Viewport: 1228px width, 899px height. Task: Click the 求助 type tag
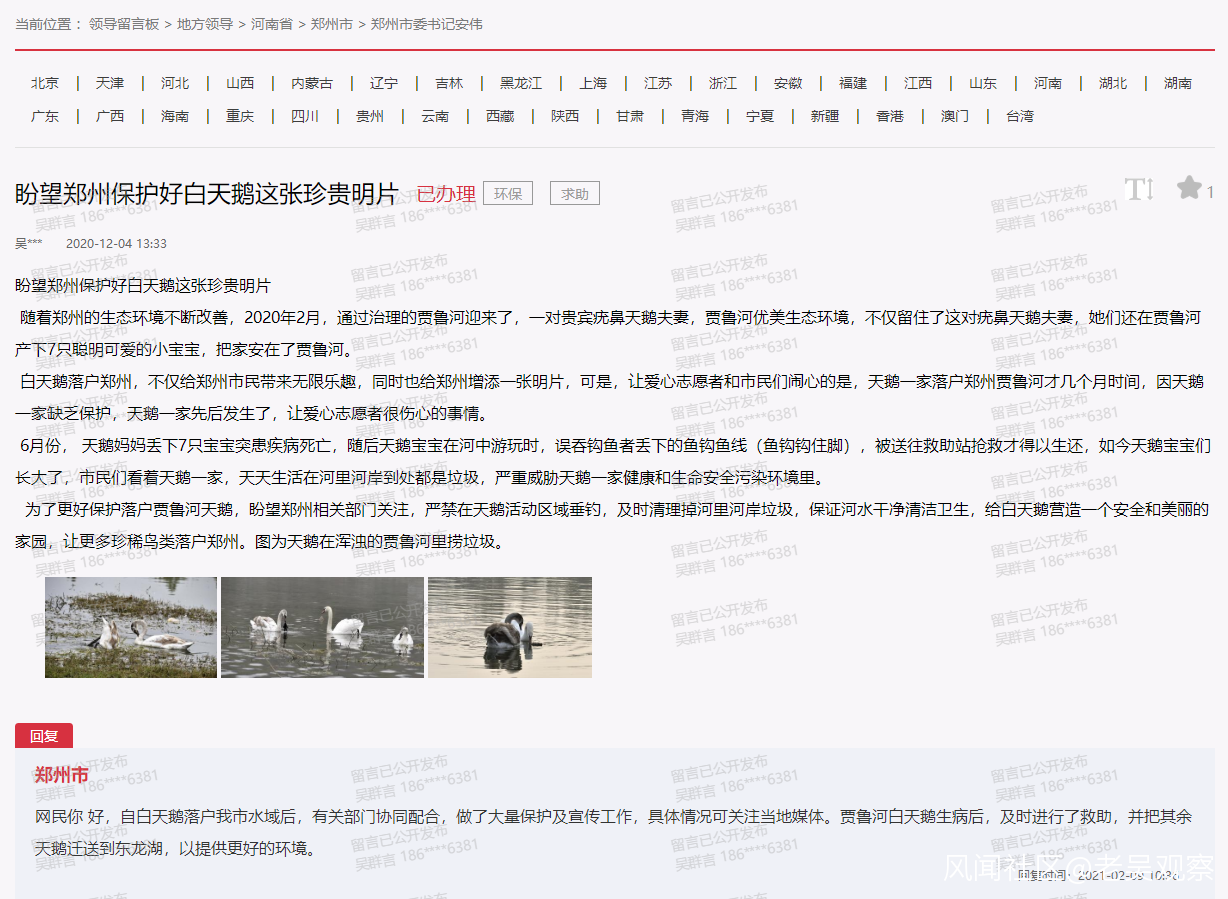coord(575,194)
